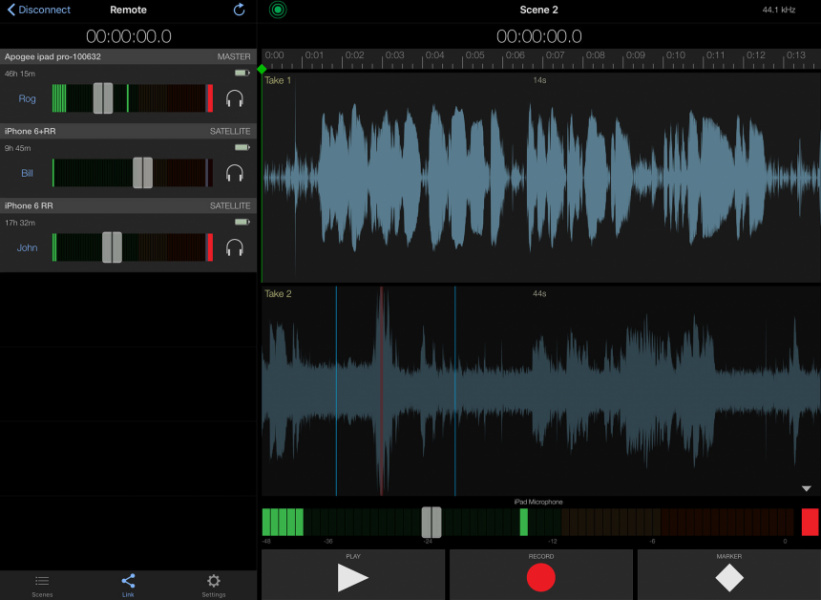Refresh the Remote device list
This screenshot has height=600, width=821.
(238, 10)
